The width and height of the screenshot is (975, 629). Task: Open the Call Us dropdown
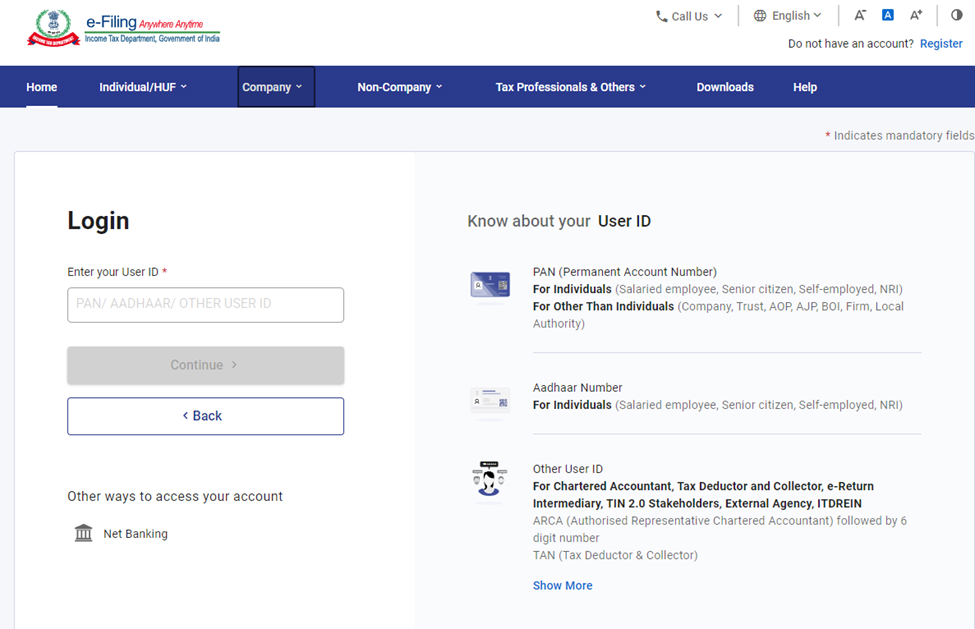click(689, 16)
